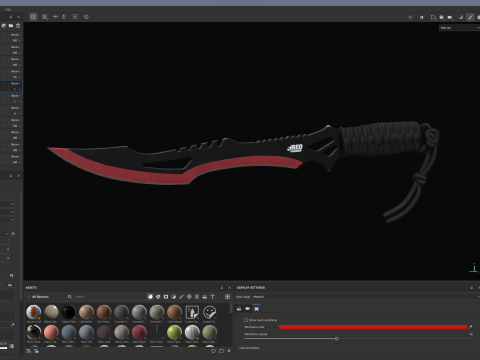Filter assets by smart masks icon
This screenshot has width=480, height=360.
pos(166,297)
